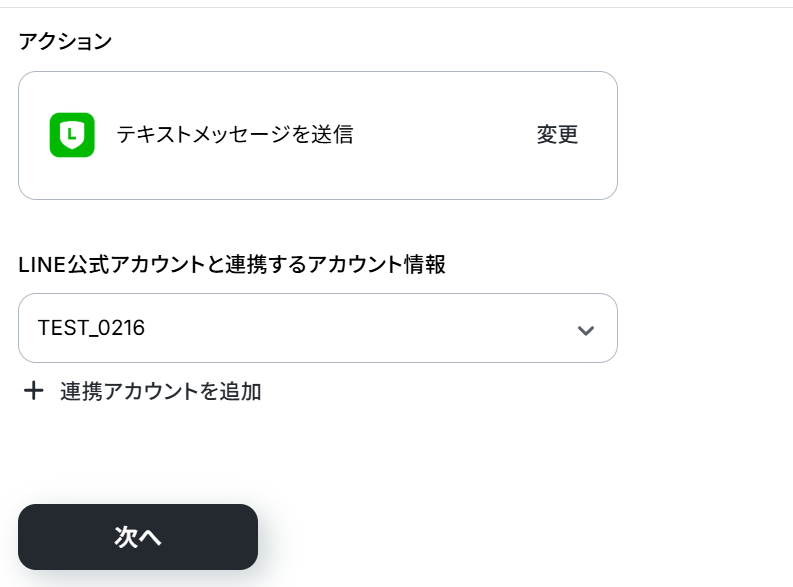Screen dimensions: 793x587
Task: Click the 連携アカウントを追加 link
Action: 160,391
